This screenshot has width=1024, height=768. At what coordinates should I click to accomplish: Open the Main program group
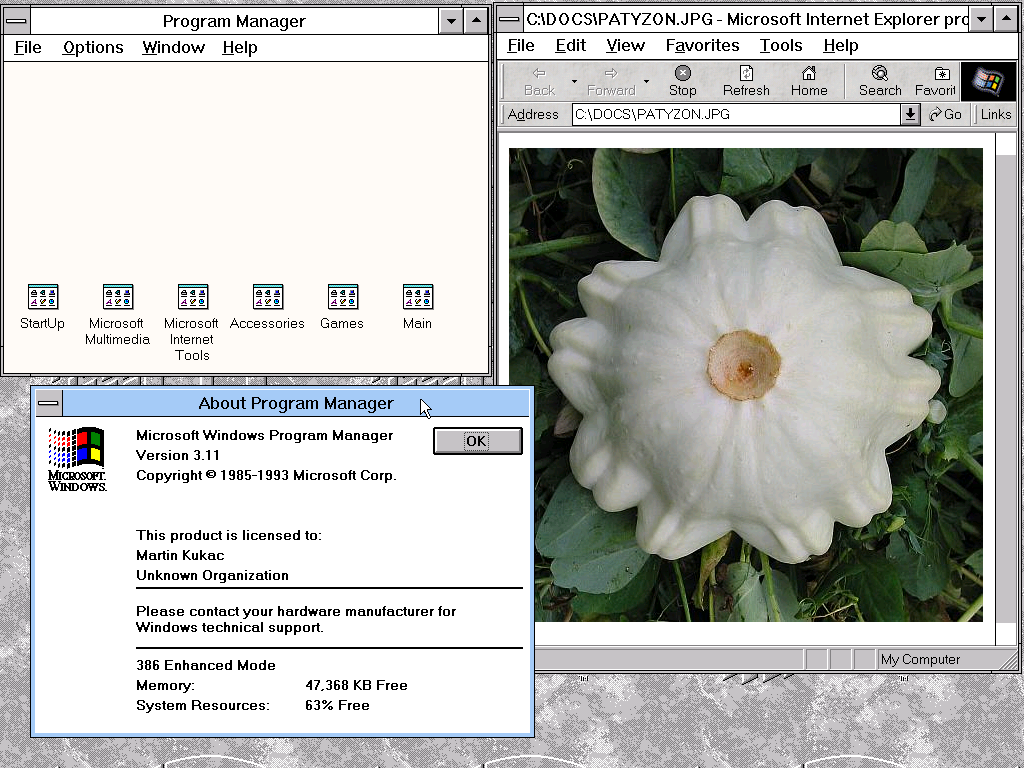(x=417, y=298)
